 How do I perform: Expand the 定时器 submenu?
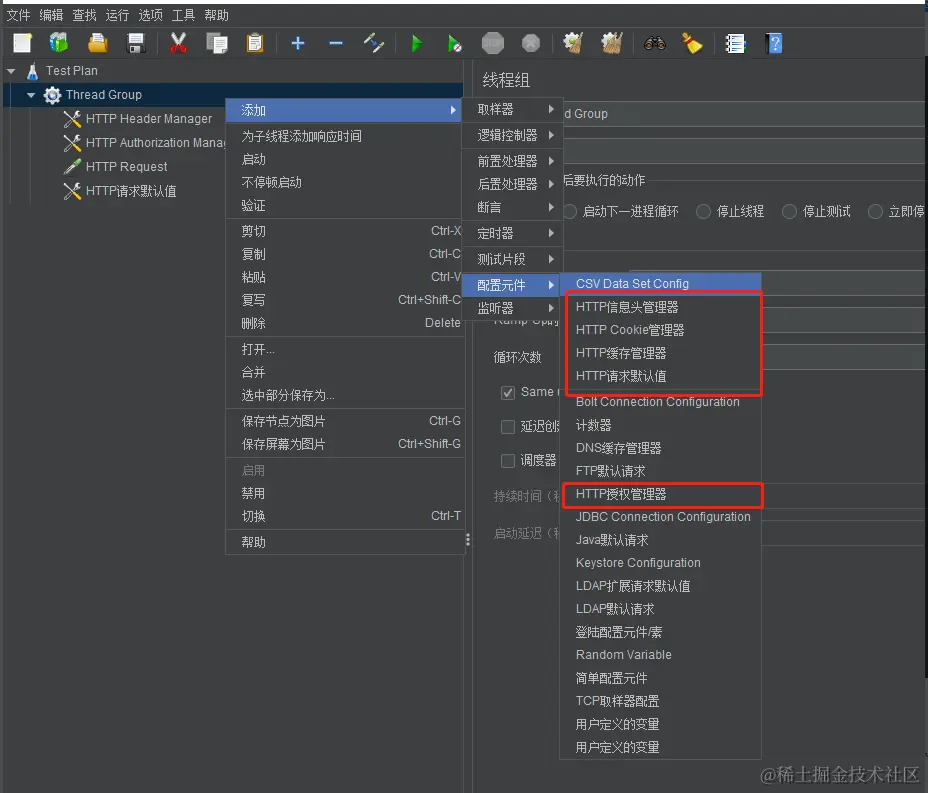click(x=513, y=233)
